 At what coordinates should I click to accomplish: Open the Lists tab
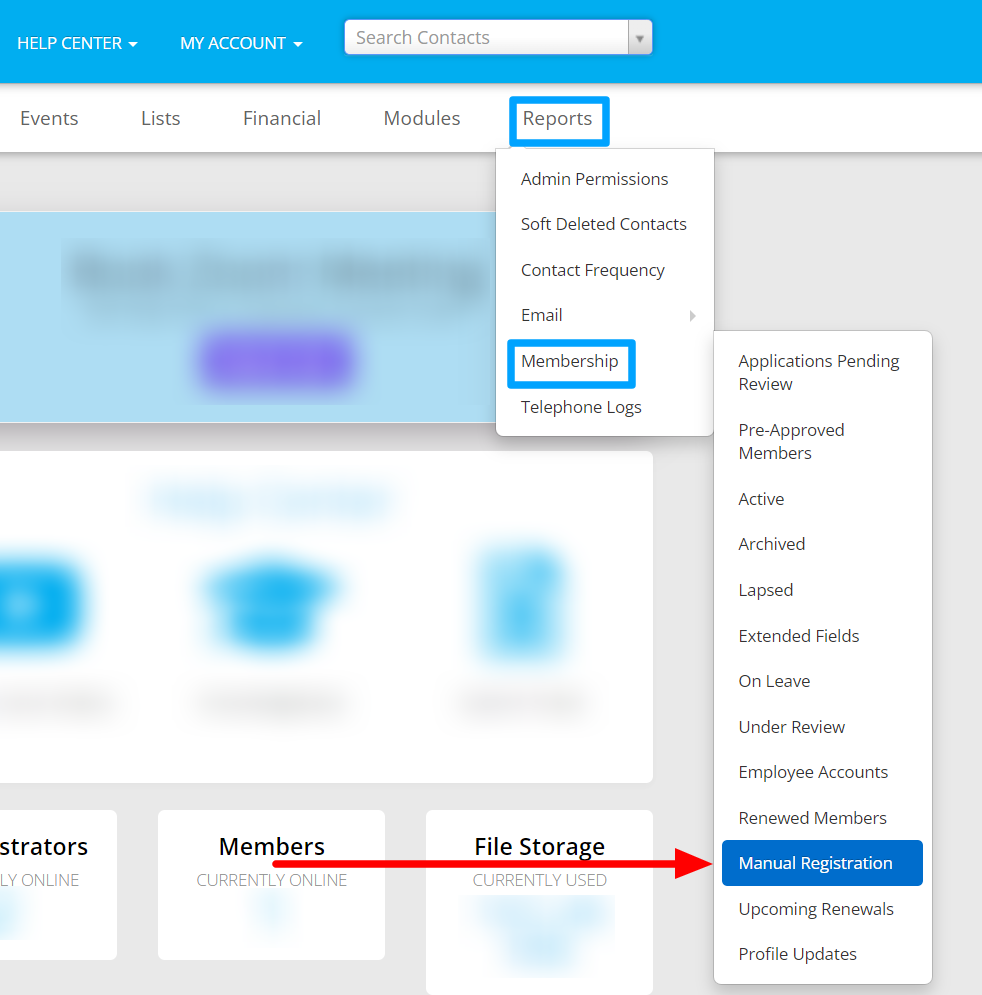click(160, 118)
